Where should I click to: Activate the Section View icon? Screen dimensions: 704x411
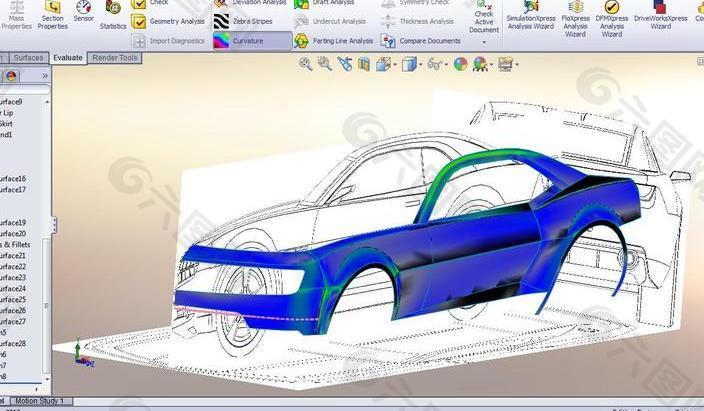364,64
